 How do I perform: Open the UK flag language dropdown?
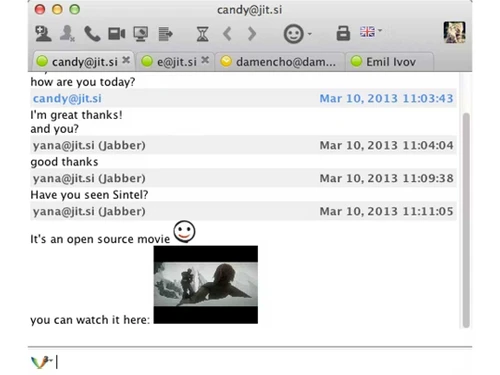click(x=370, y=32)
